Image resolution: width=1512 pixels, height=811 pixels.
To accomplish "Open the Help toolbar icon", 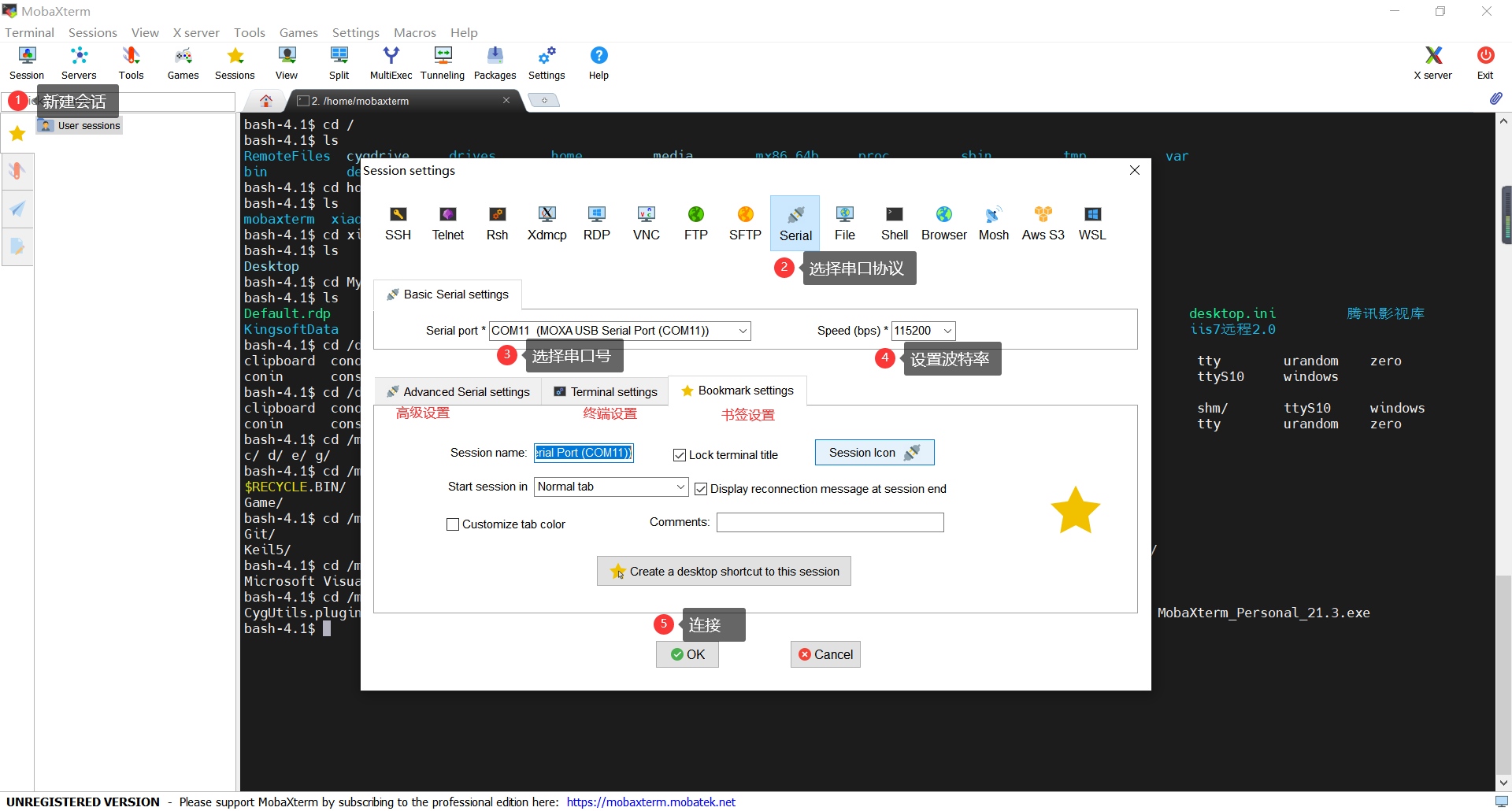I will pyautogui.click(x=598, y=63).
